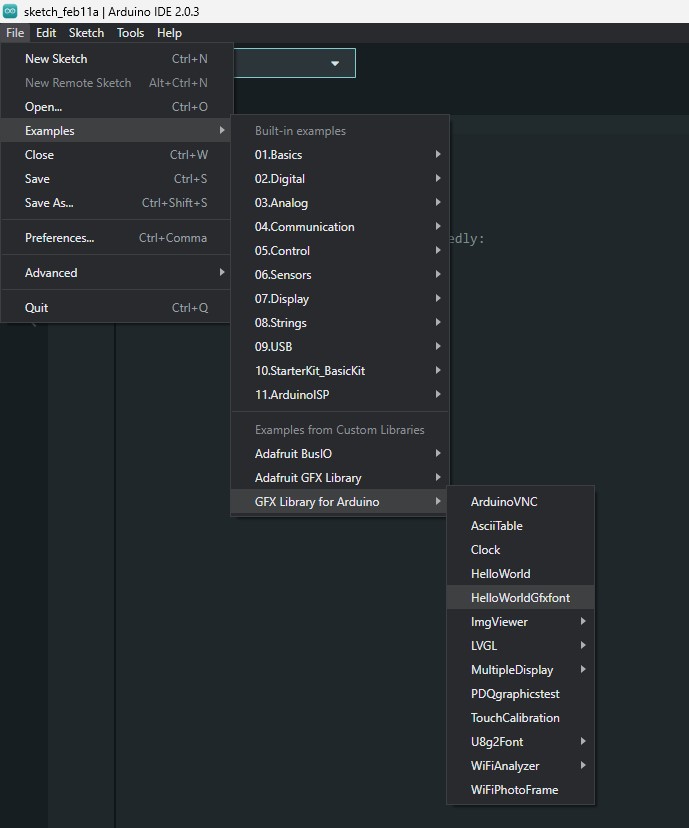Viewport: 689px width, 828px height.
Task: Open the Edit menu
Action: point(46,33)
